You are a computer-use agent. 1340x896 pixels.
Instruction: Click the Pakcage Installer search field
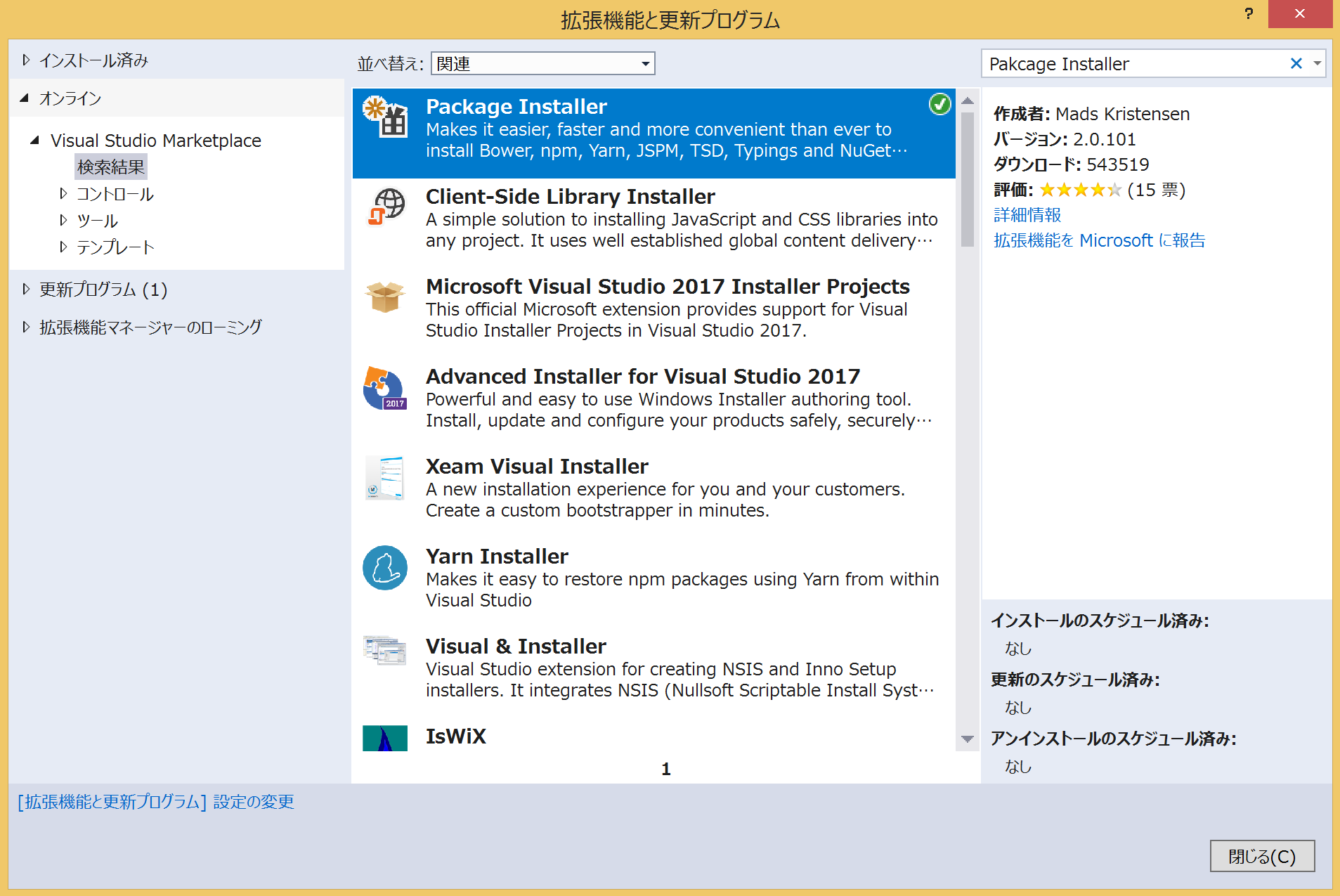(x=1135, y=64)
